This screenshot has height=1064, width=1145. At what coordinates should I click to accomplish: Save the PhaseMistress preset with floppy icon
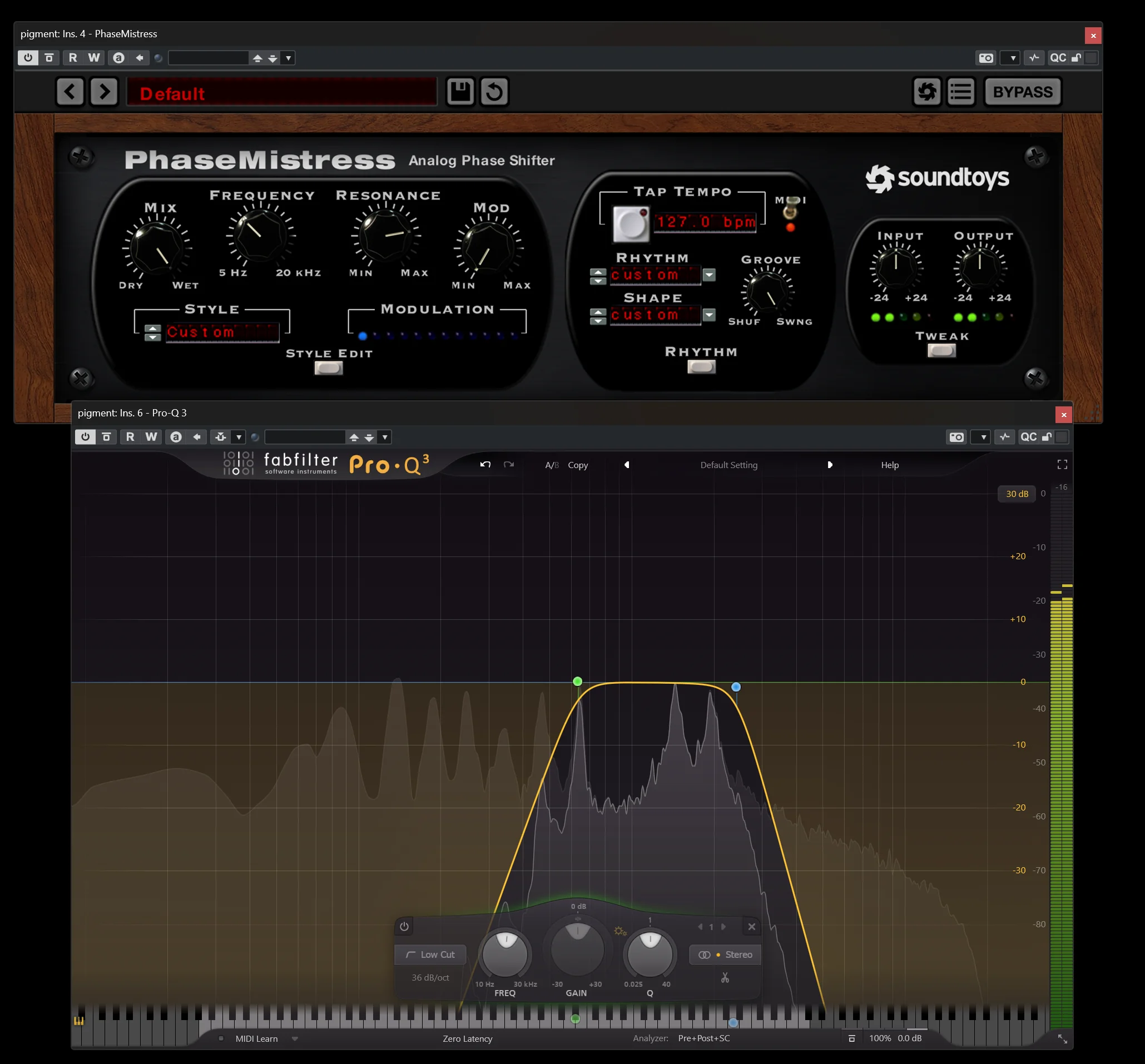tap(460, 92)
